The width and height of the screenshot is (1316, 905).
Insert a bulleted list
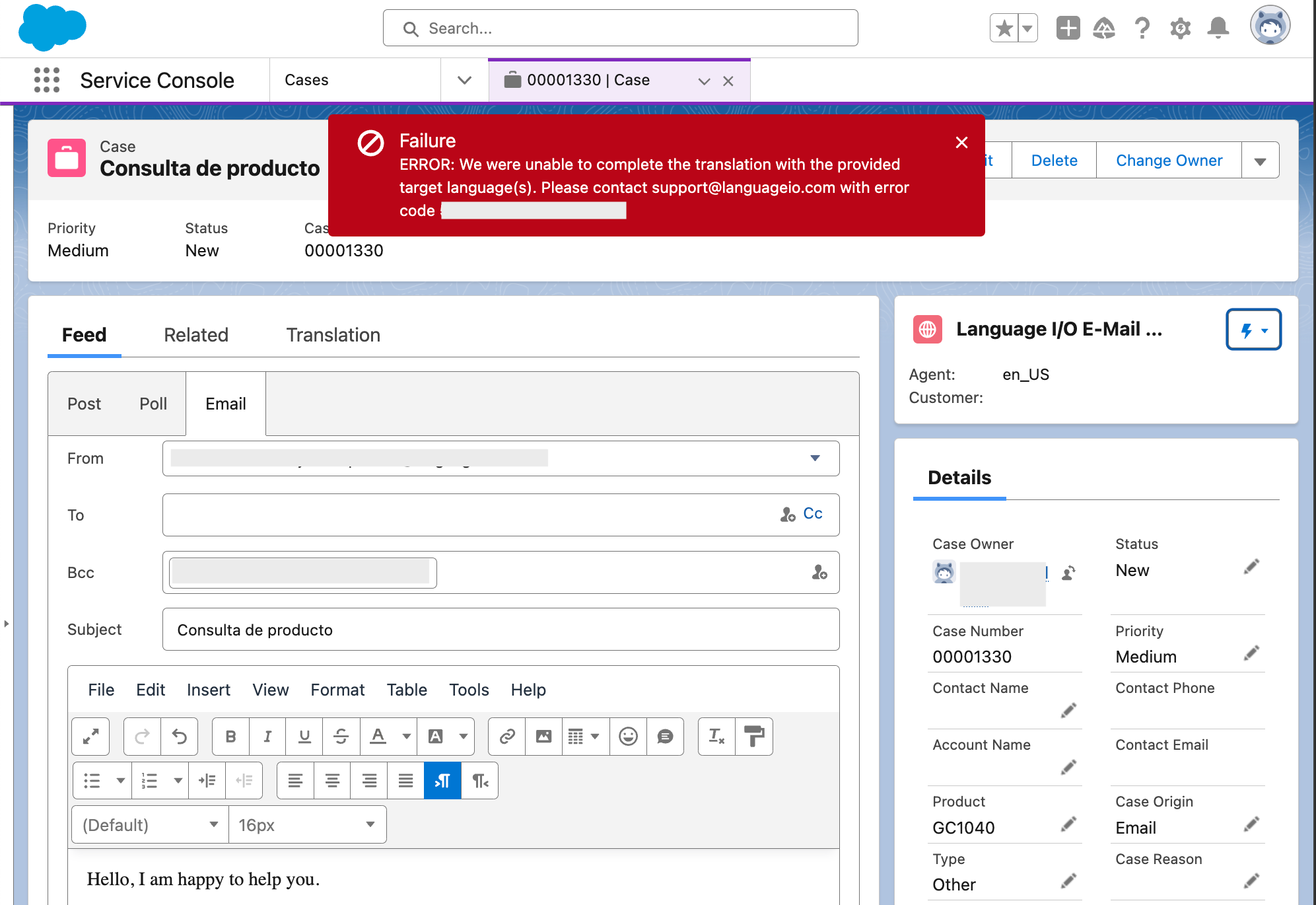92,781
